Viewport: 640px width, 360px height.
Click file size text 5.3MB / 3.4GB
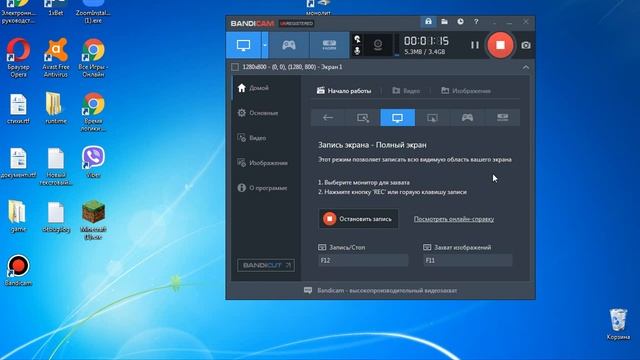pyautogui.click(x=424, y=52)
